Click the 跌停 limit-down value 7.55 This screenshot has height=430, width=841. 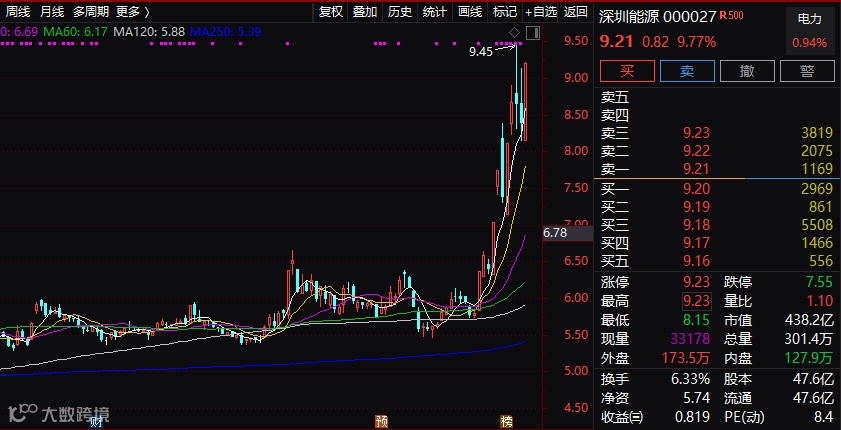(x=820, y=282)
